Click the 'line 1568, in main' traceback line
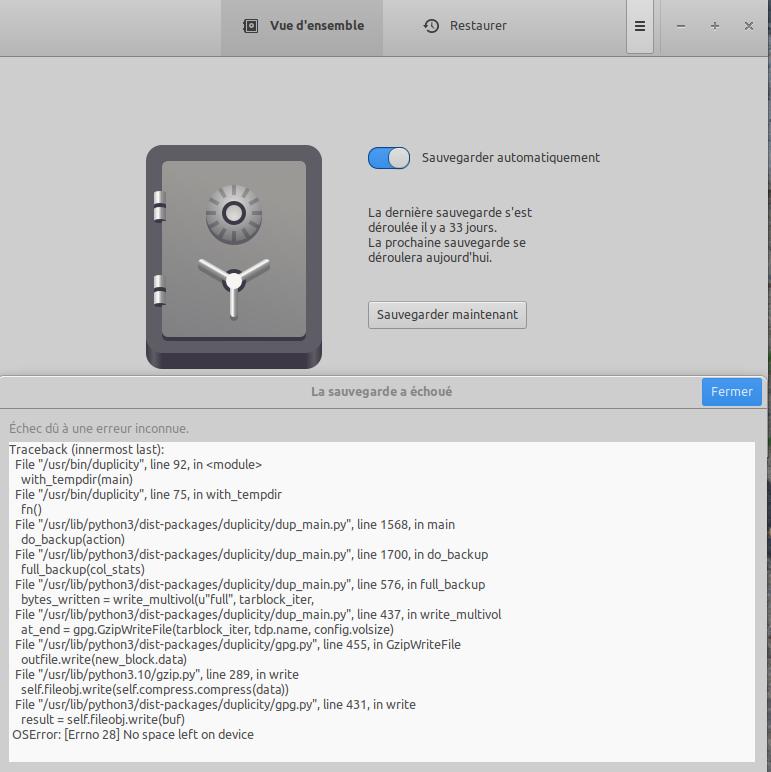Image resolution: width=771 pixels, height=772 pixels. tap(235, 525)
